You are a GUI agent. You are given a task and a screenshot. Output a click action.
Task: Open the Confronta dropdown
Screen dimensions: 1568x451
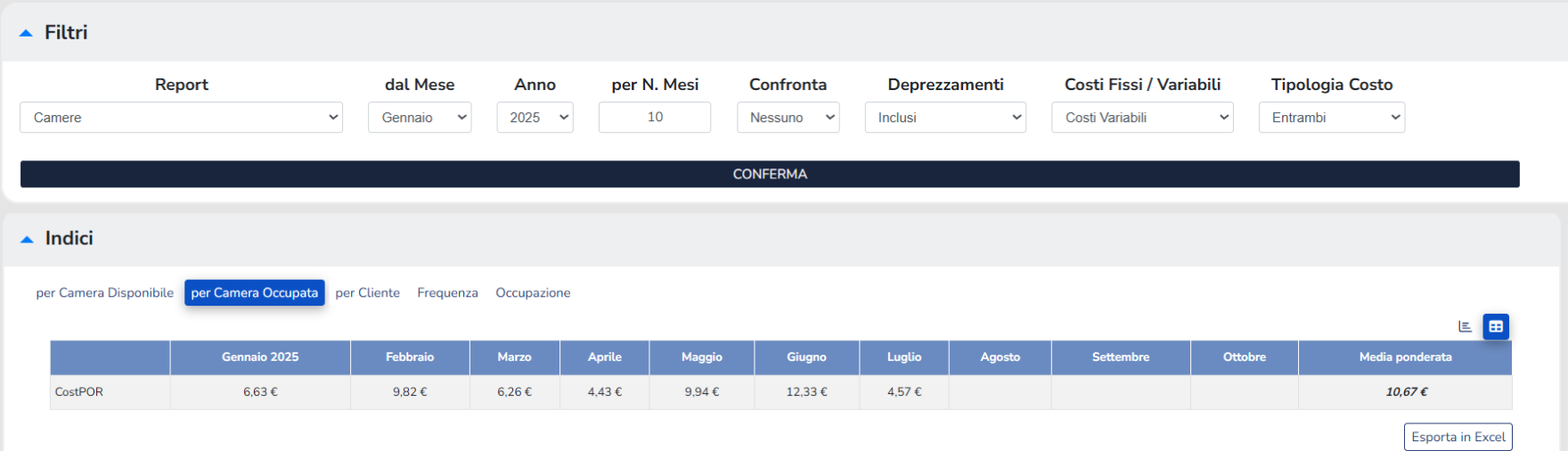coord(788,118)
